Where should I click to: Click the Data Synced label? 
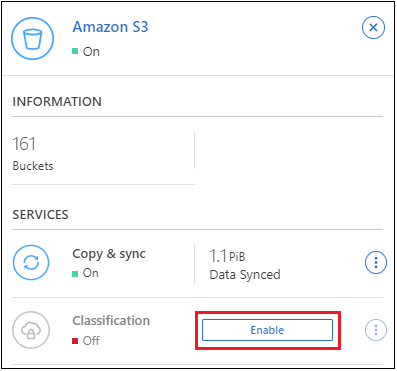click(x=245, y=275)
